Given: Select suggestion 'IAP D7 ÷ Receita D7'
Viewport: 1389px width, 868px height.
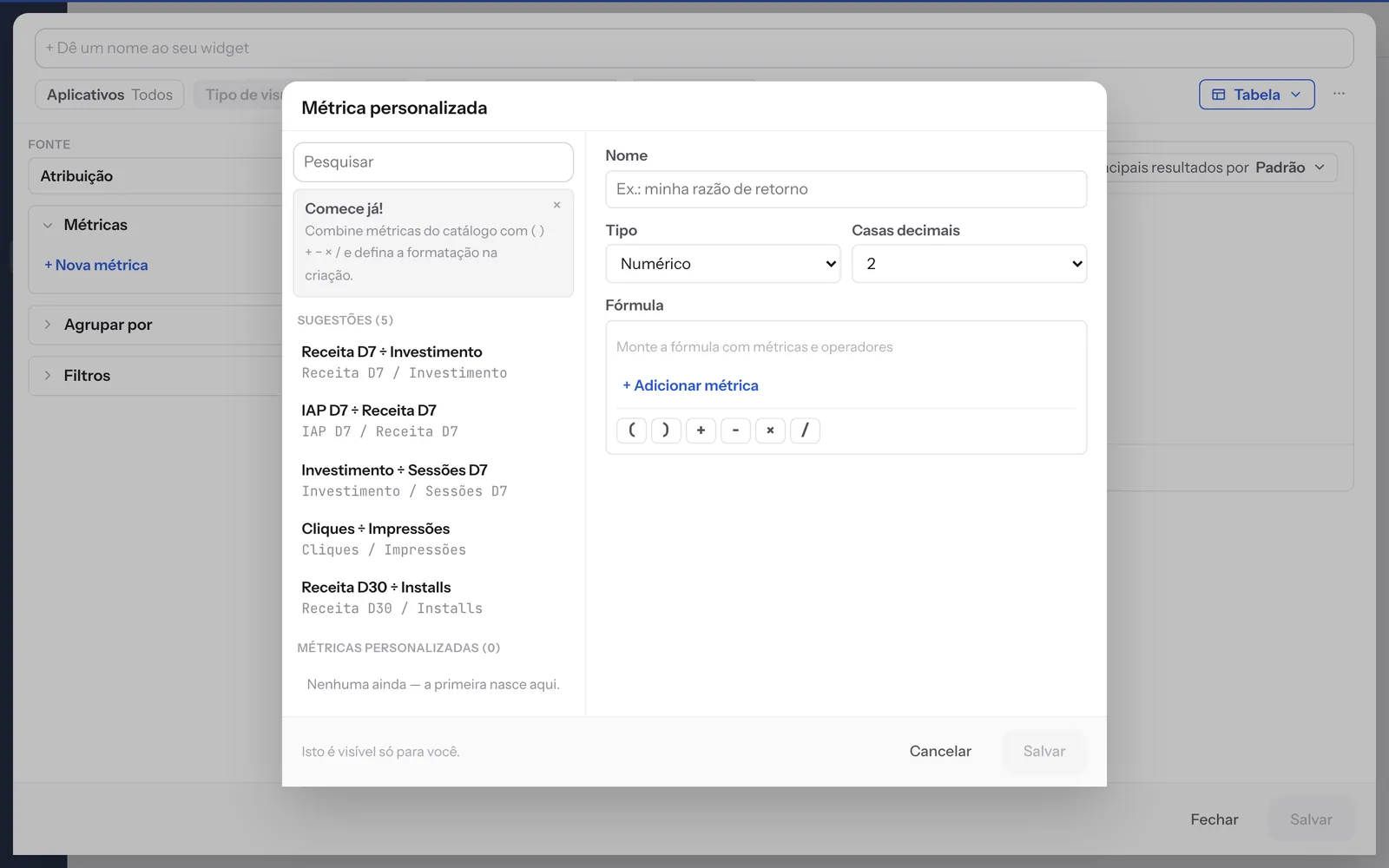Looking at the screenshot, I should click(x=433, y=421).
